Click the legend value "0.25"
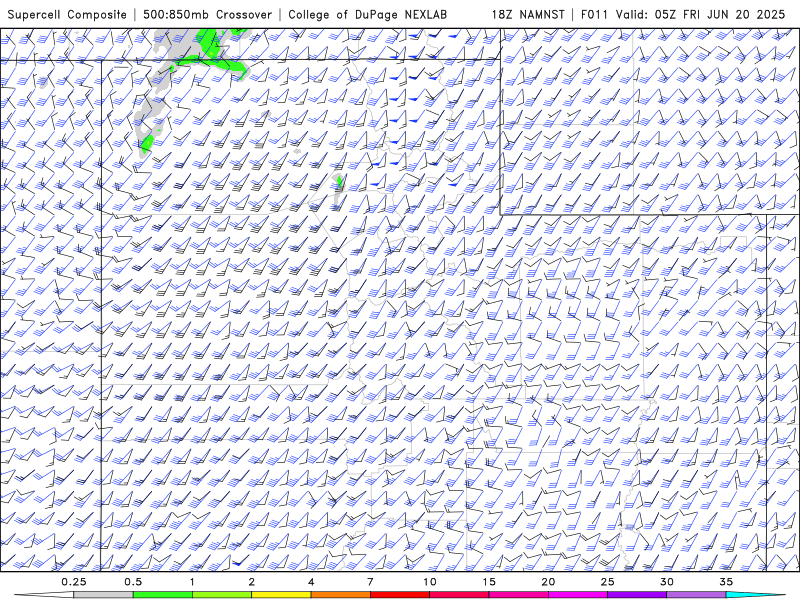 73,582
